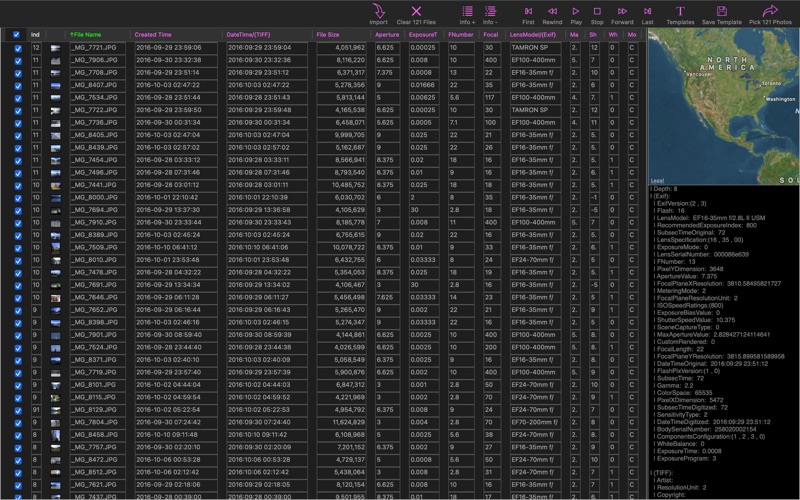Screen dimensions: 800x500
Task: Toggle the select-all checkbox in header
Action: (x=16, y=35)
